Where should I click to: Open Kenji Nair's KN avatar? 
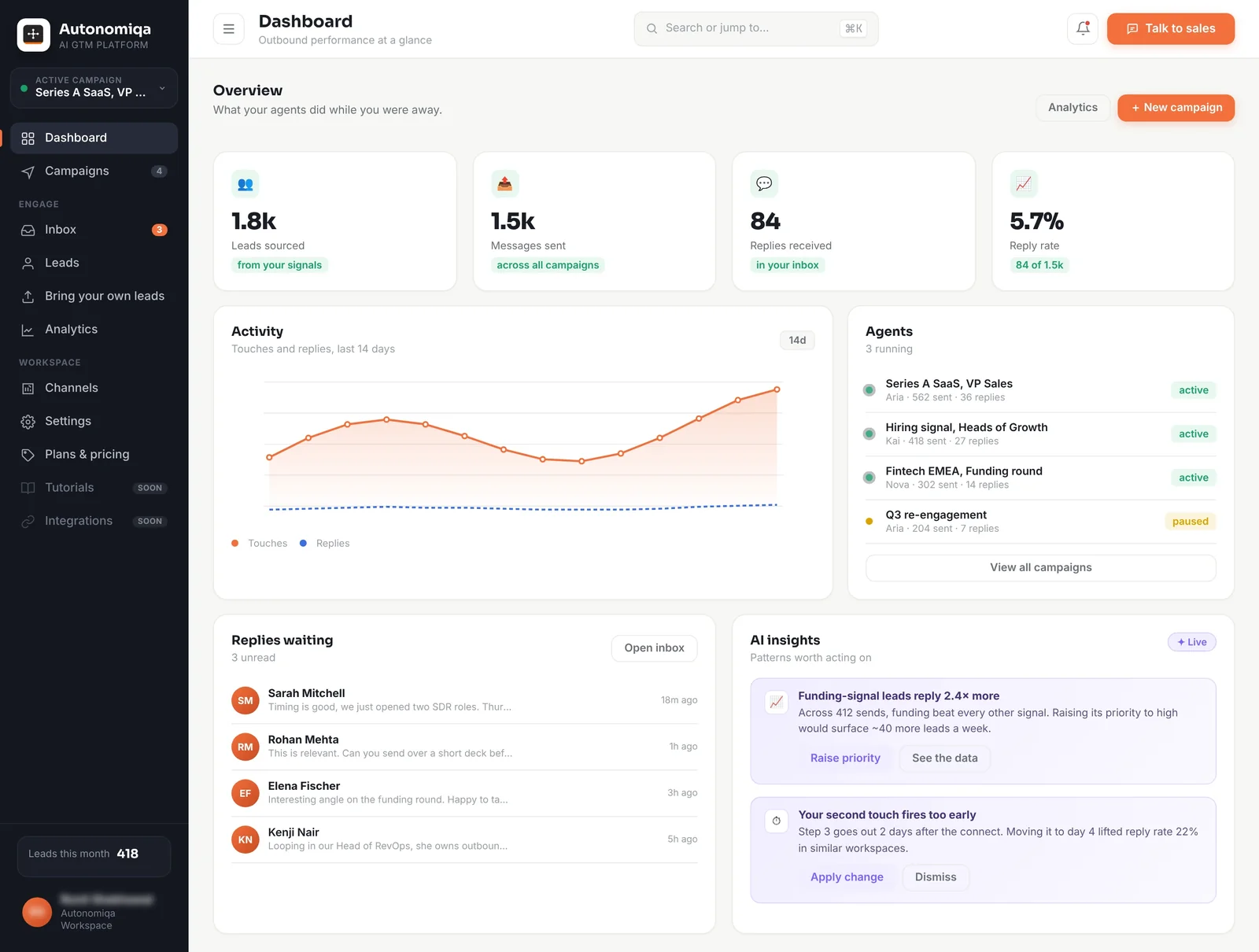[246, 839]
